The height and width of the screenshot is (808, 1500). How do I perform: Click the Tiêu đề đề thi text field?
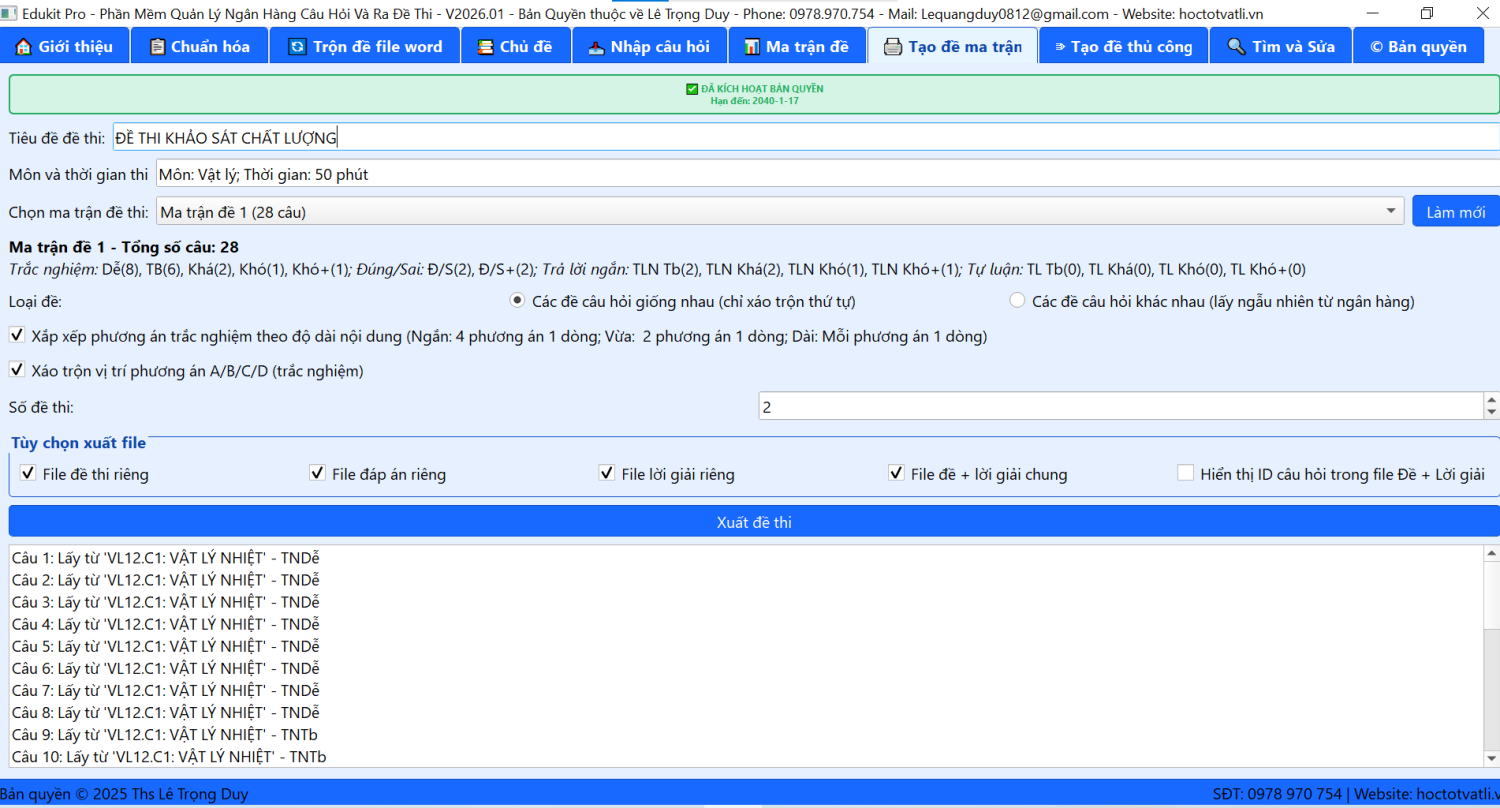click(x=800, y=137)
